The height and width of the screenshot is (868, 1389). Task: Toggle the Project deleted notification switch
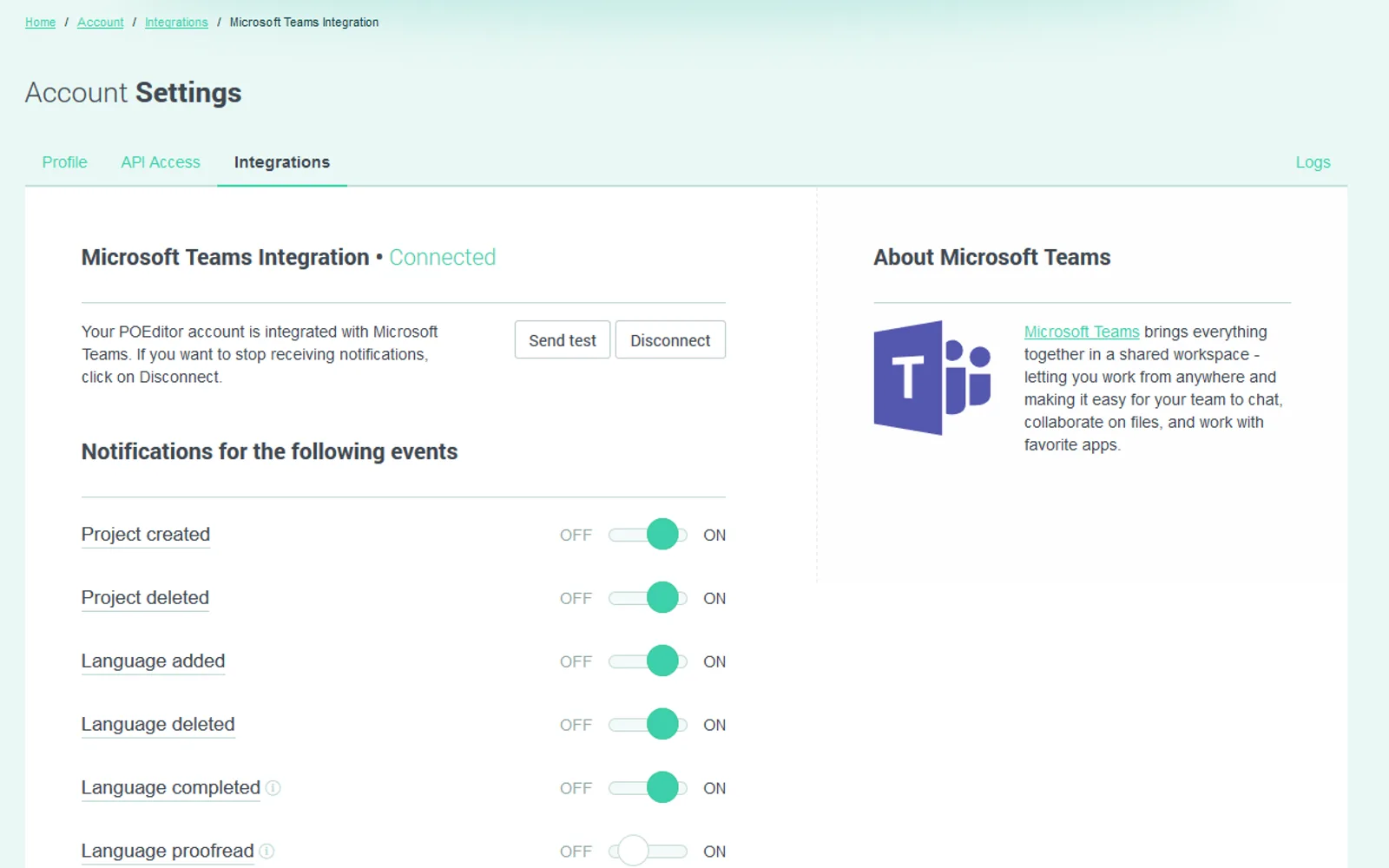pyautogui.click(x=648, y=598)
